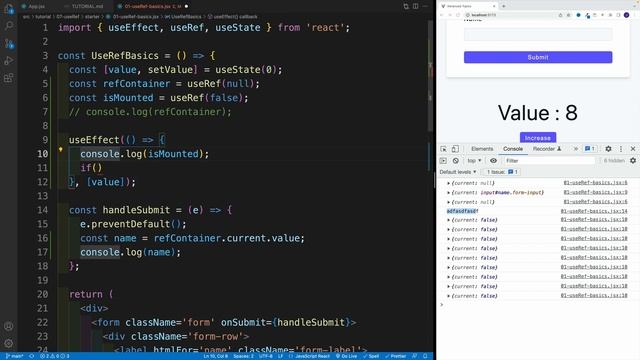This screenshot has width=640, height=360.
Task: Click Go Live in status bar
Action: (346, 356)
